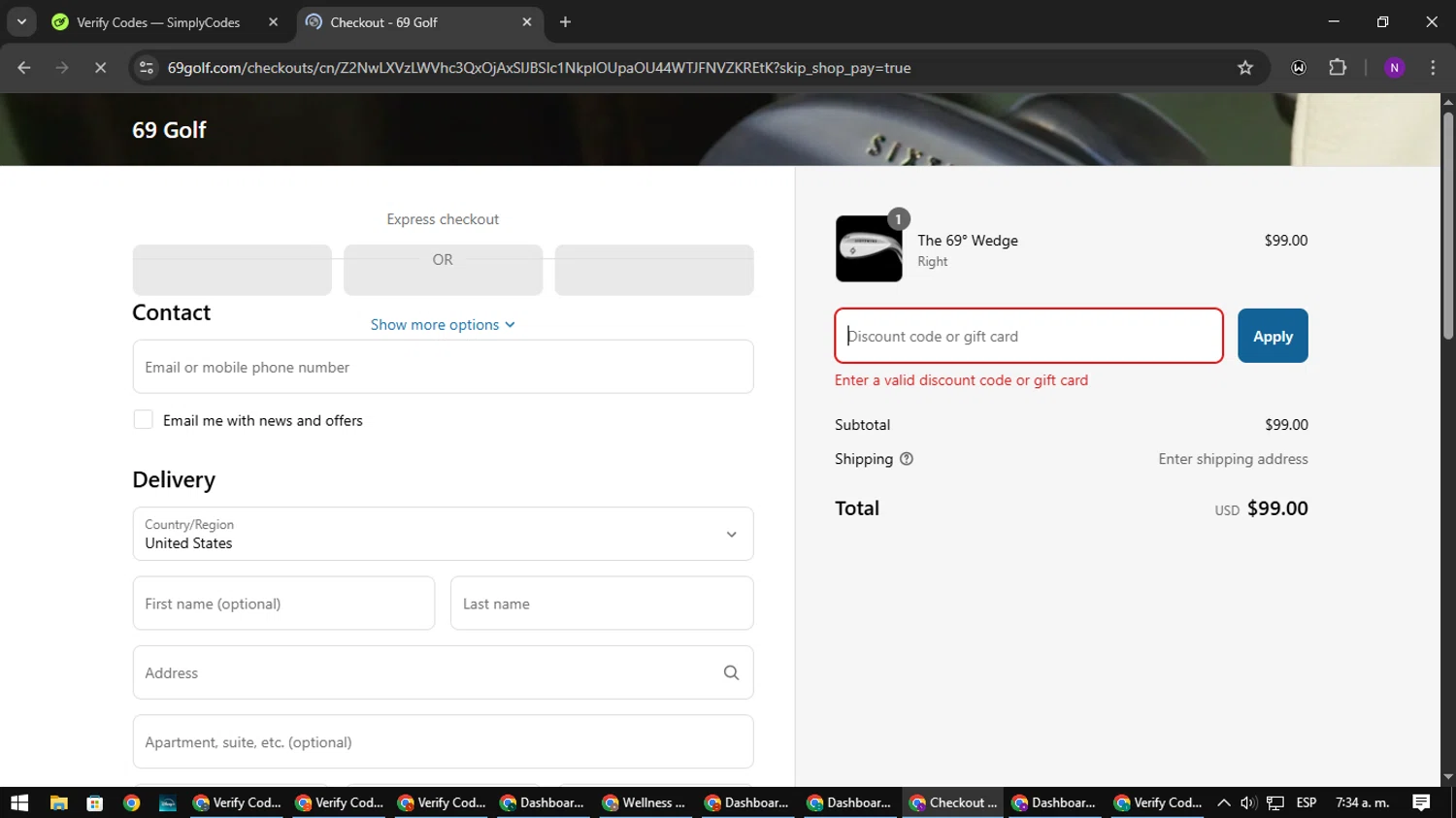Open File Explorer from taskbar
This screenshot has height=818, width=1456.
click(x=58, y=802)
